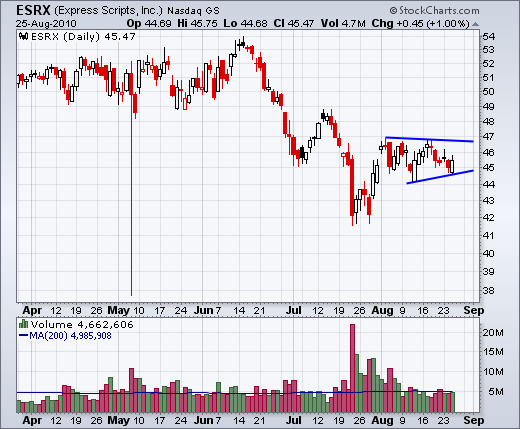Click the 15M volume axis label

(x=493, y=352)
